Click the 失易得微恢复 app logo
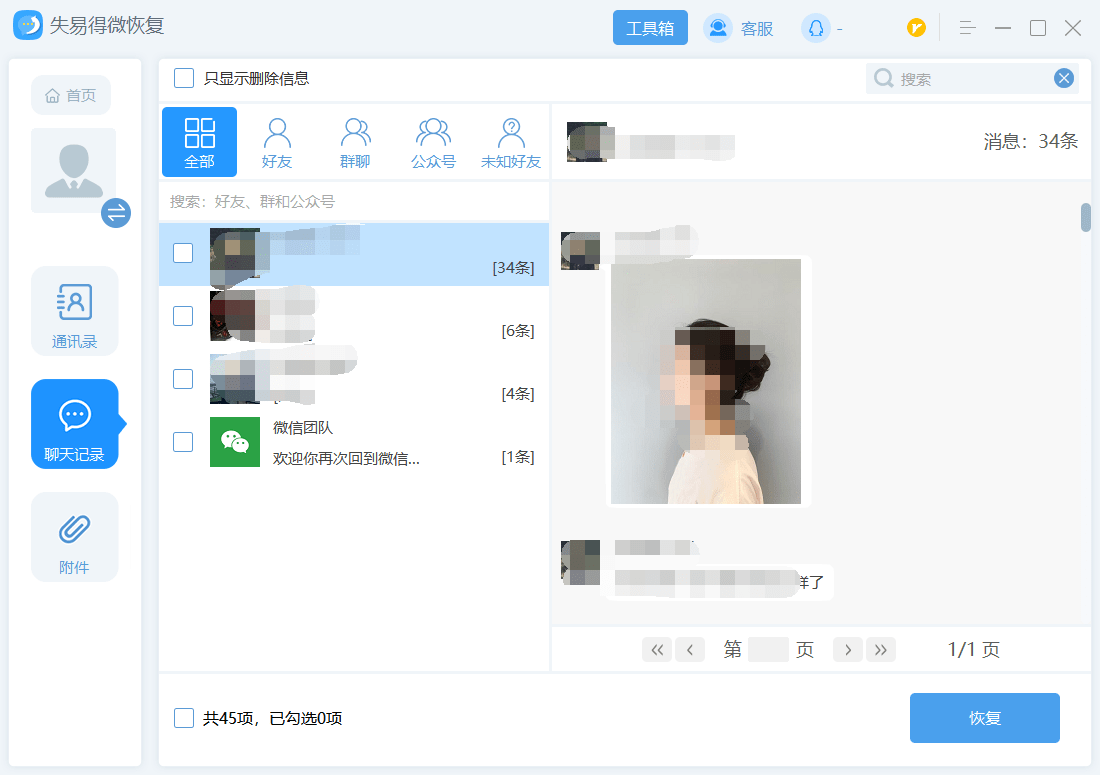 pyautogui.click(x=28, y=25)
